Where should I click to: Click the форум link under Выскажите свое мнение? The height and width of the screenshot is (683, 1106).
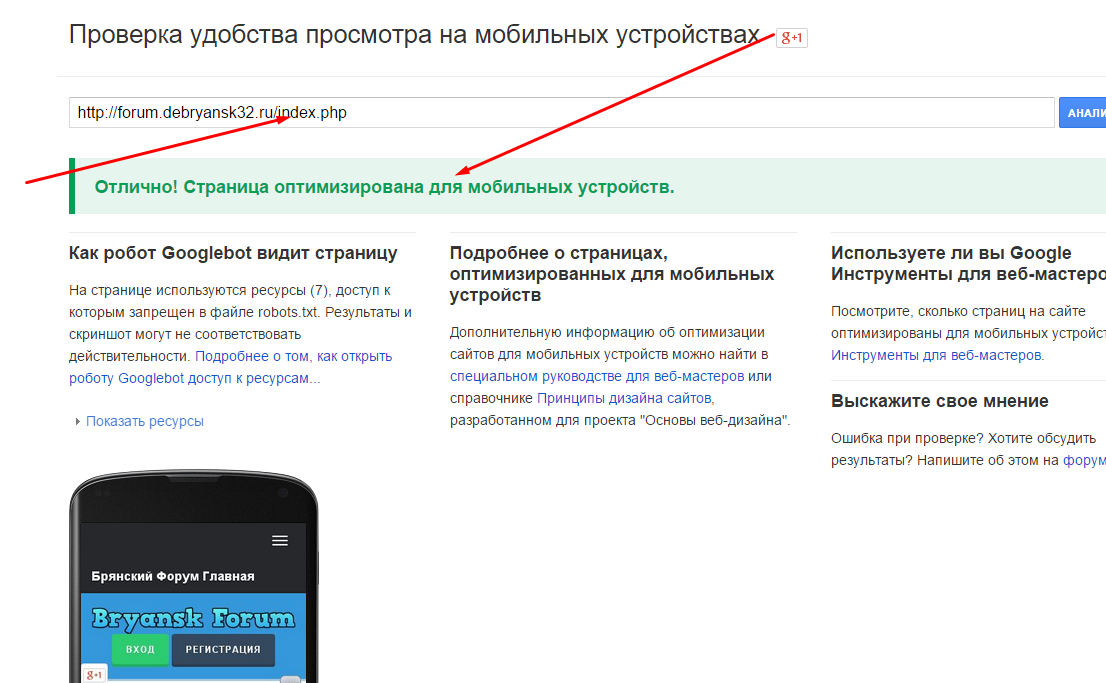point(1084,460)
